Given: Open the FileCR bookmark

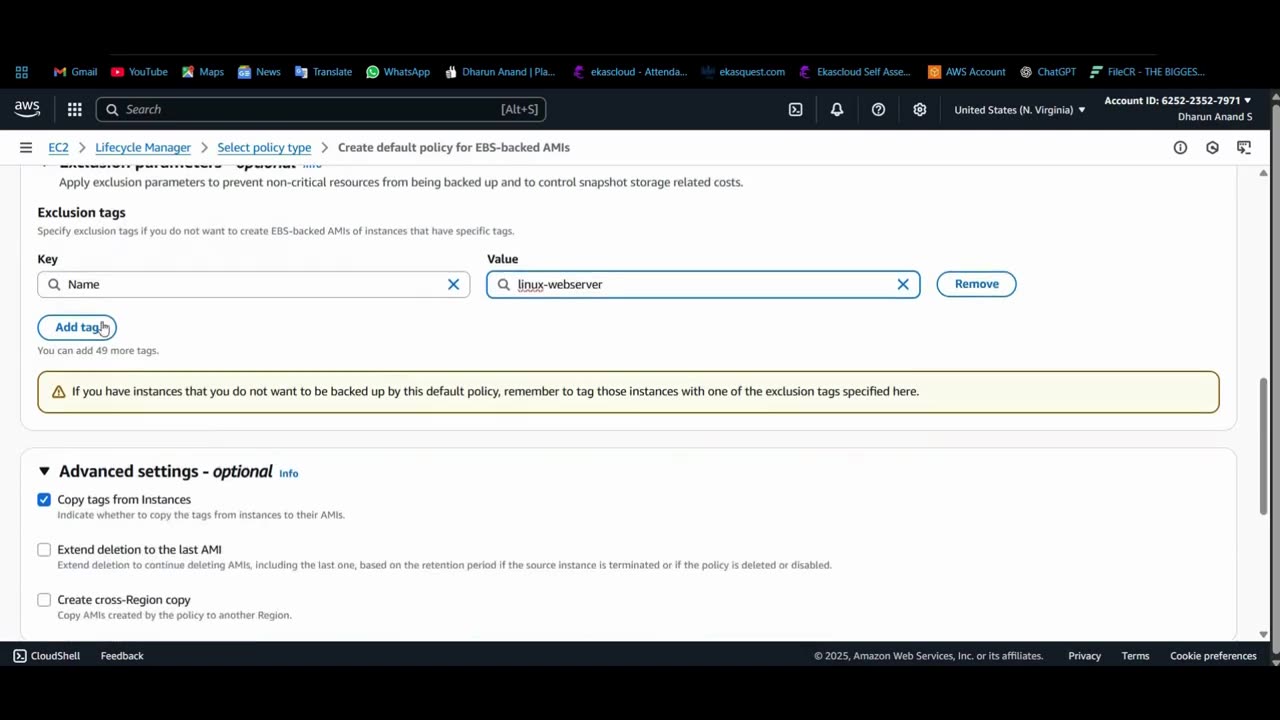Looking at the screenshot, I should point(1147,72).
